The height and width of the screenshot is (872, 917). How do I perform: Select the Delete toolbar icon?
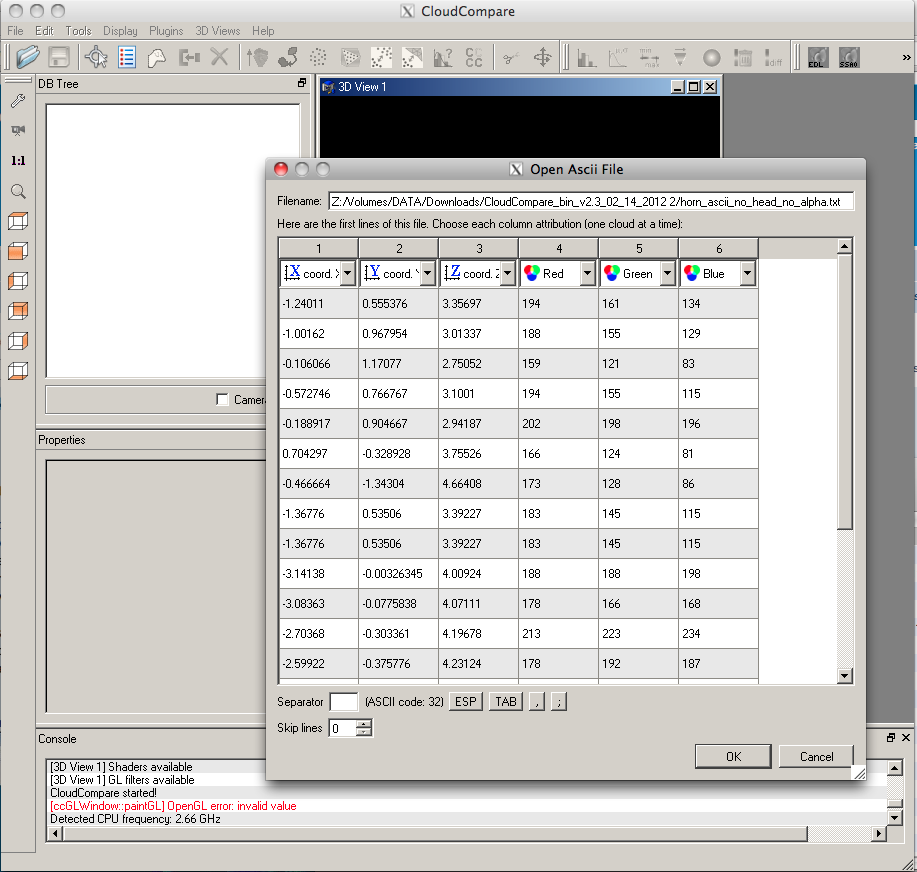[x=217, y=57]
